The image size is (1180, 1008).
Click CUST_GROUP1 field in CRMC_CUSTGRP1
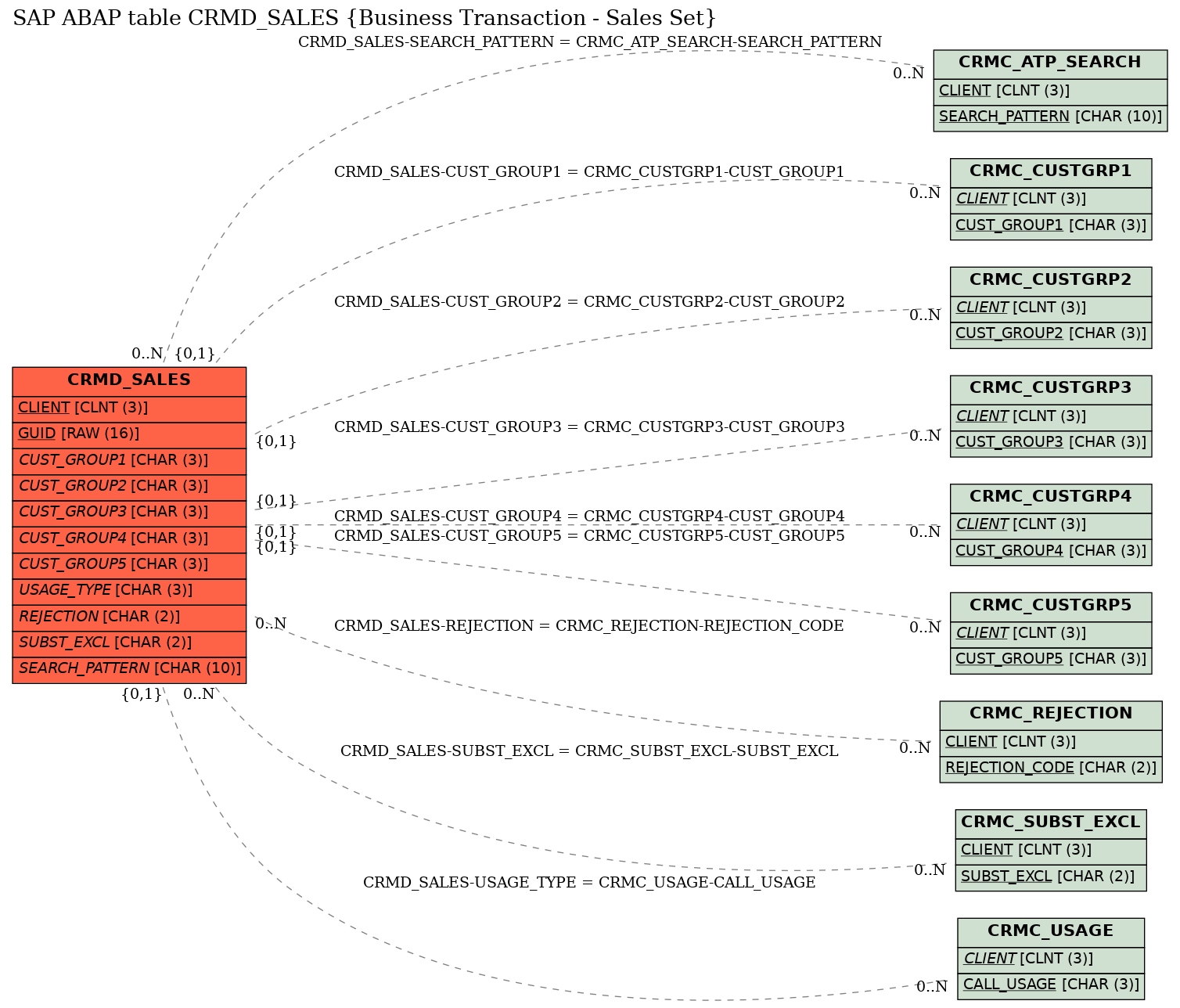[x=1051, y=226]
